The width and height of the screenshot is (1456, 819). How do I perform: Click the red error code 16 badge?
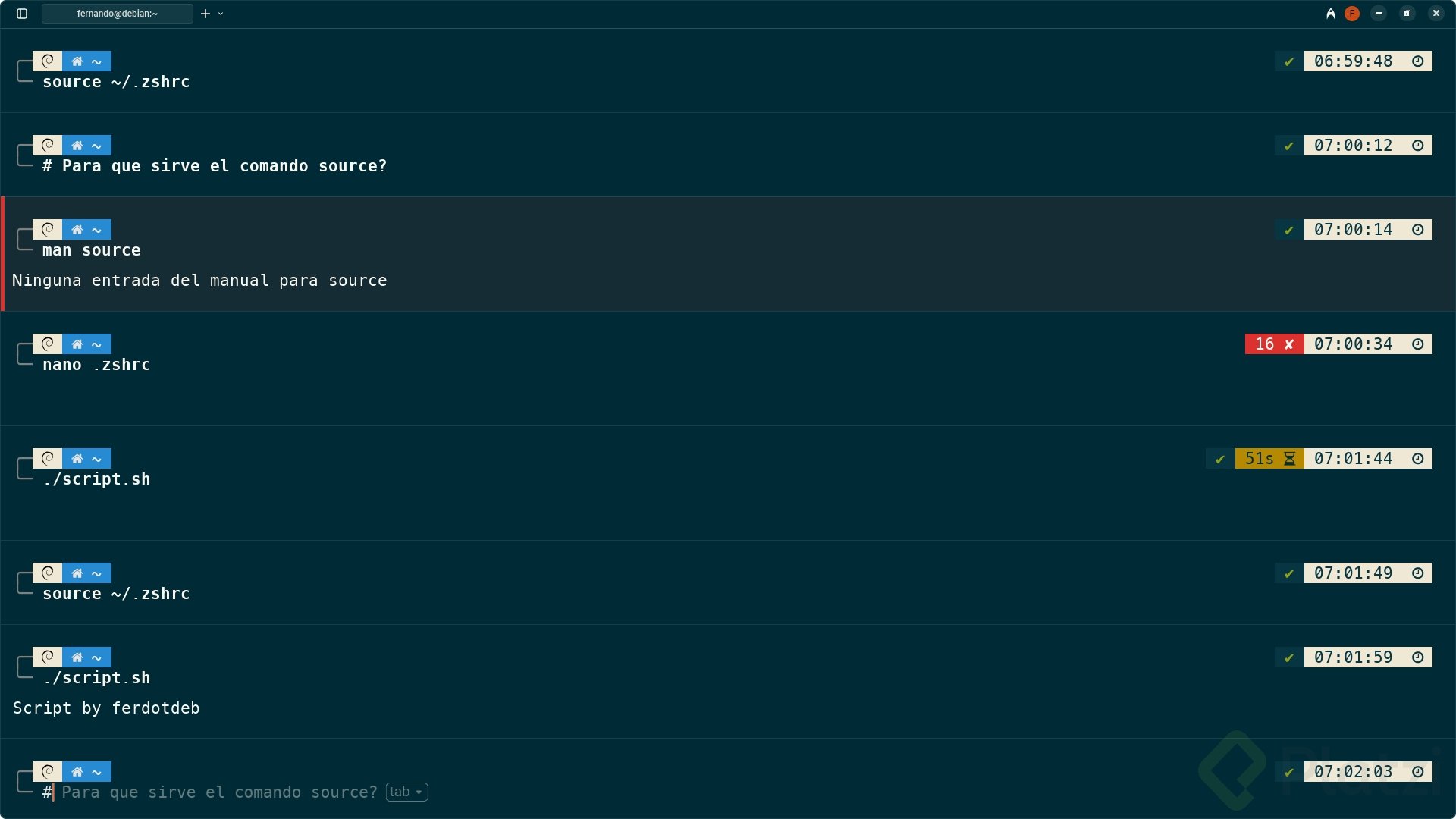[1273, 344]
